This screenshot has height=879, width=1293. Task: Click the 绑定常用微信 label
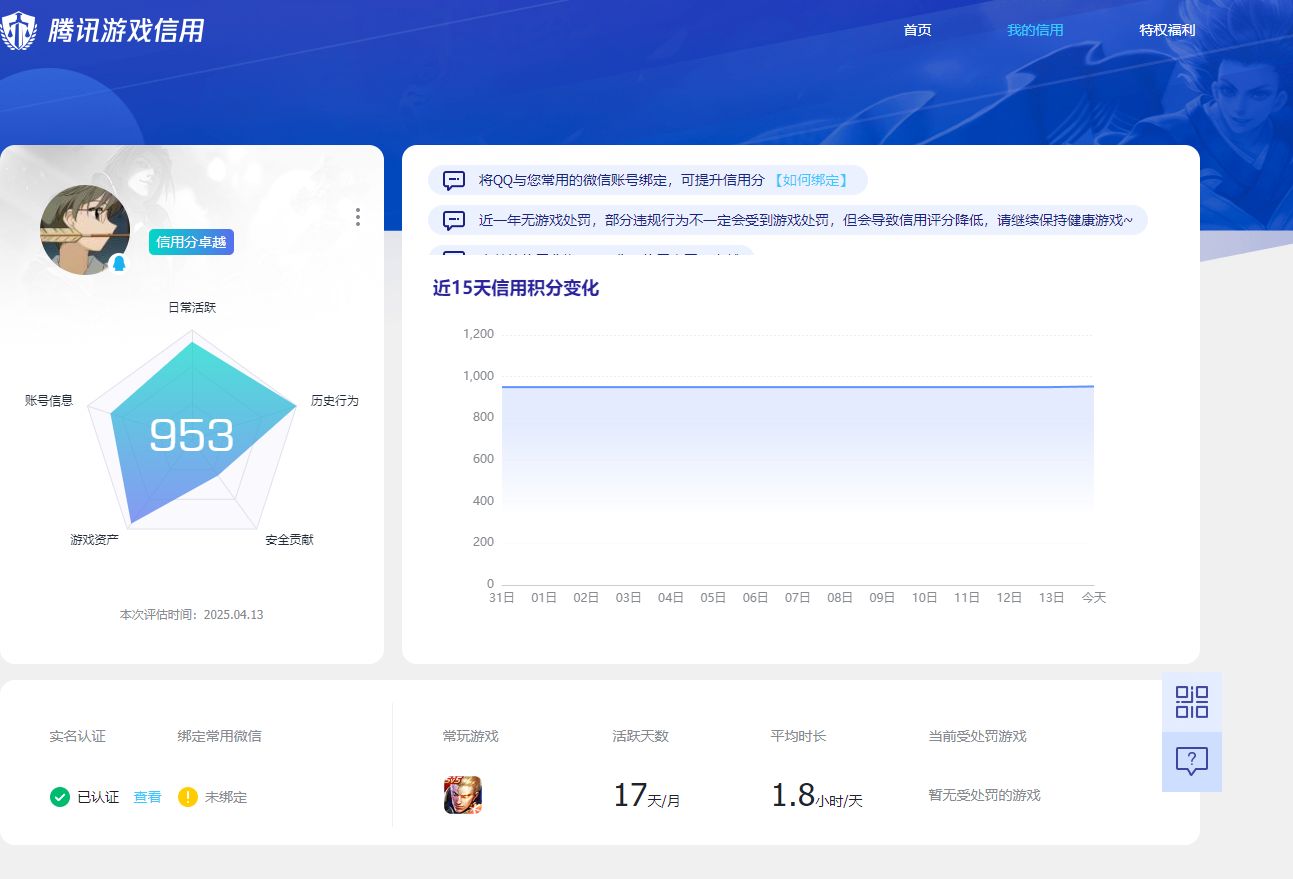tap(220, 737)
